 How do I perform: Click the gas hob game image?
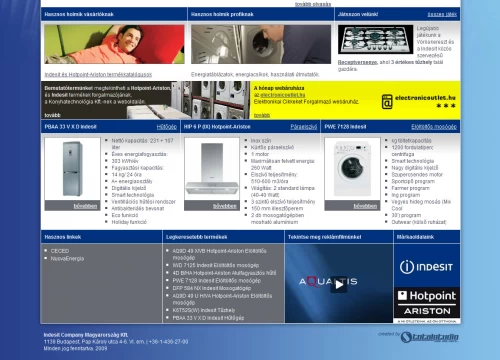click(376, 39)
